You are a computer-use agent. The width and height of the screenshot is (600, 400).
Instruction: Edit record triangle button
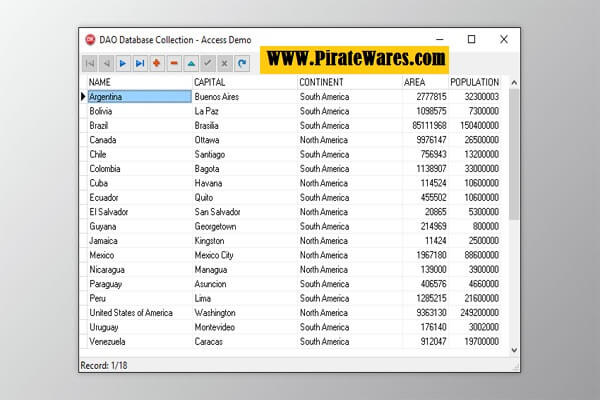191,64
